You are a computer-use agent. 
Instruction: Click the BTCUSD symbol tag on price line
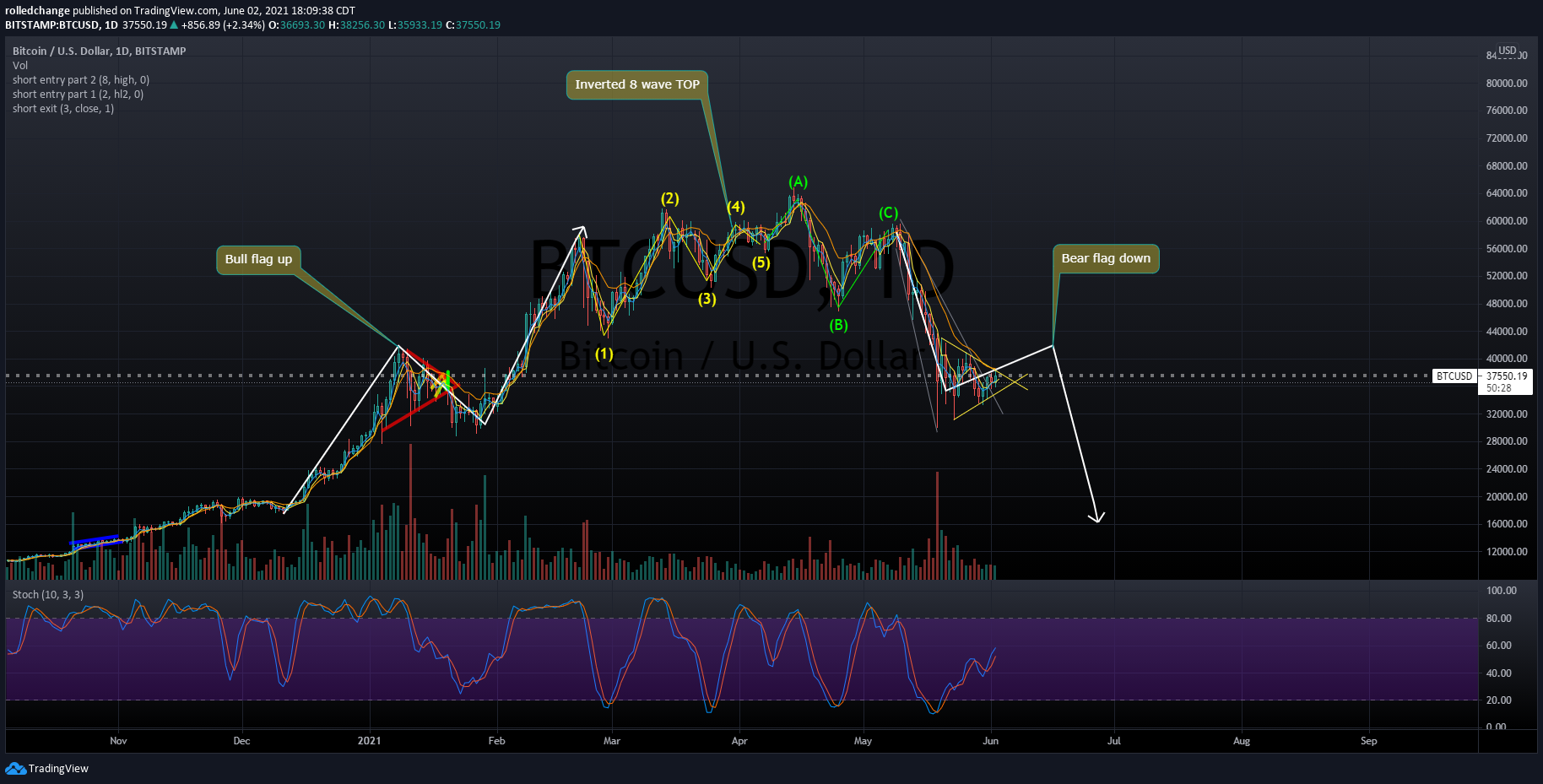coord(1454,376)
